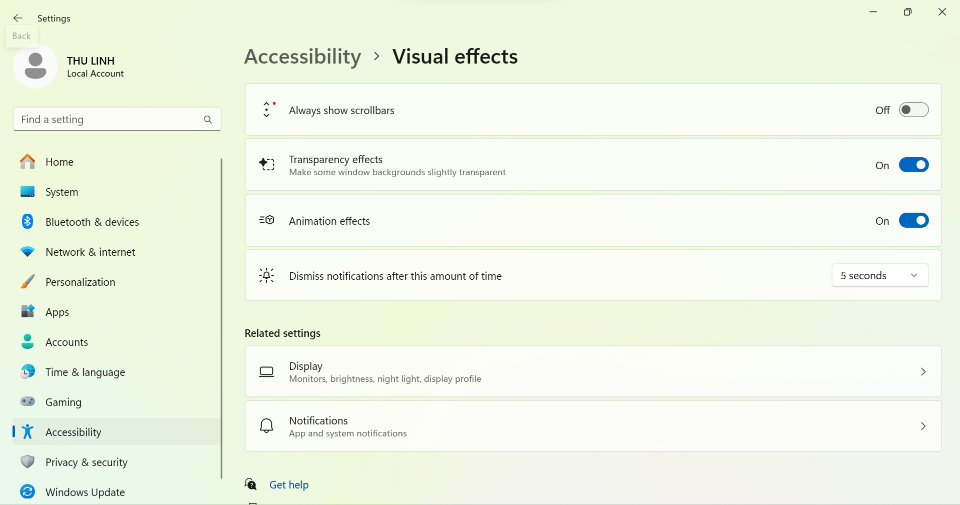Click the Get help link
The image size is (960, 505).
coord(289,485)
